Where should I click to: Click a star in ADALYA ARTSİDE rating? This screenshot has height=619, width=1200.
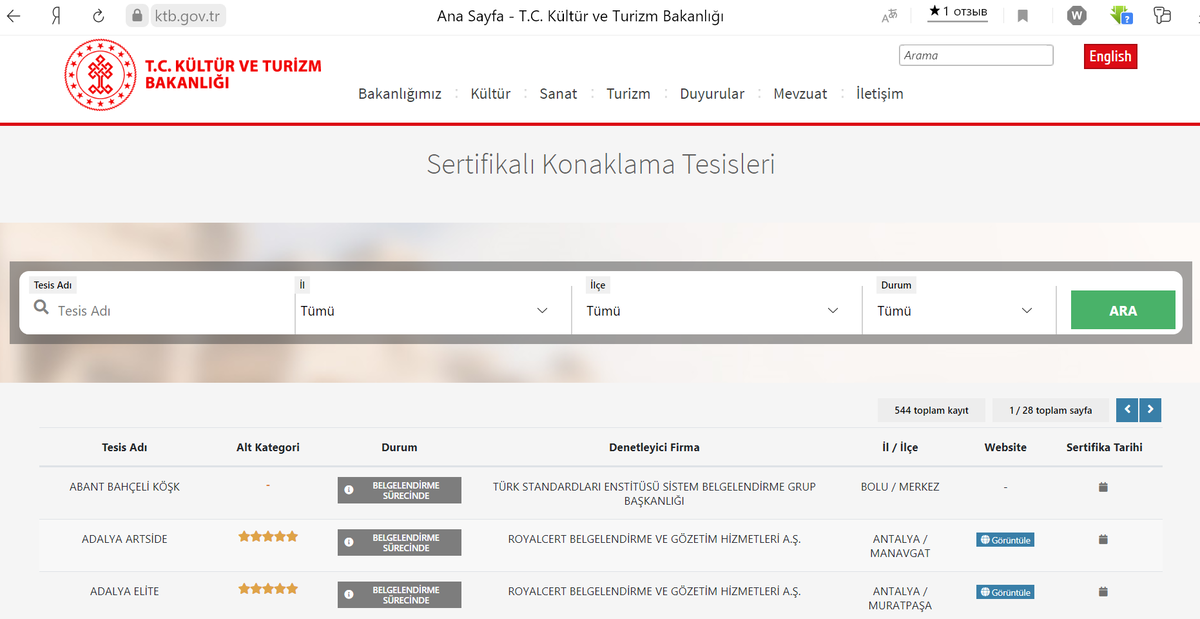click(267, 536)
